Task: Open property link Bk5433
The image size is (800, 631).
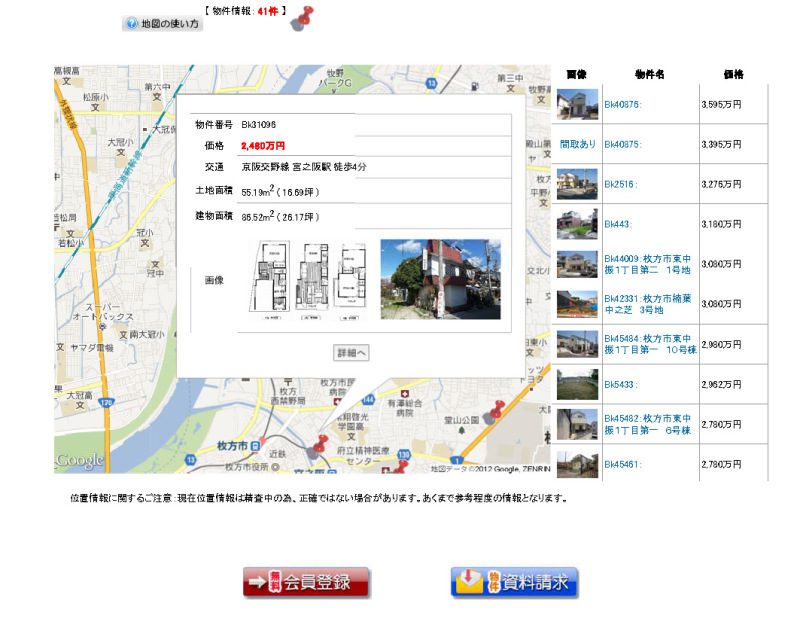Action: click(x=621, y=384)
